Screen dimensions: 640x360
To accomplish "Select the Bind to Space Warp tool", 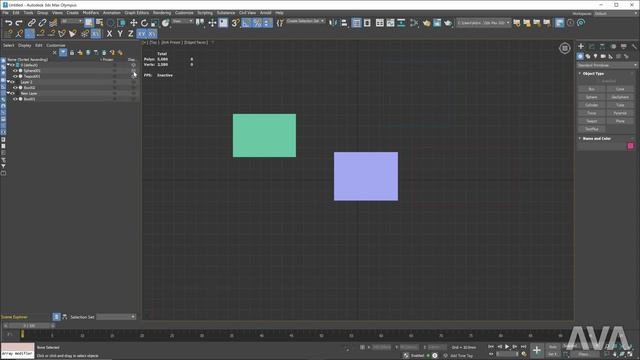I will click(53, 23).
